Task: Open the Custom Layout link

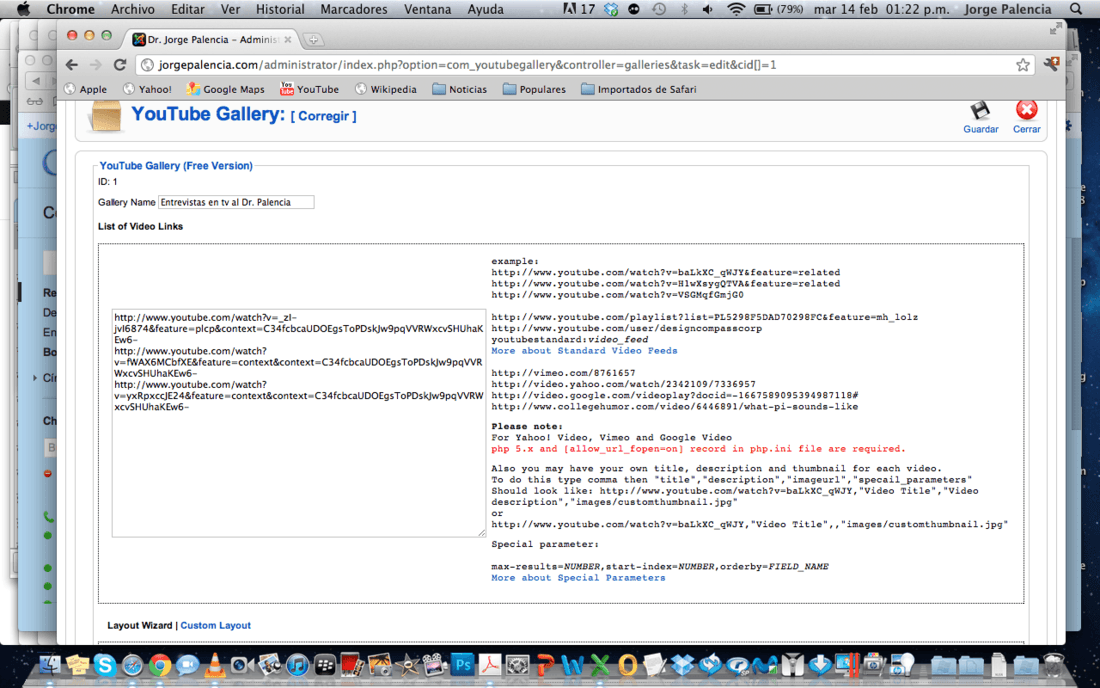Action: point(215,626)
